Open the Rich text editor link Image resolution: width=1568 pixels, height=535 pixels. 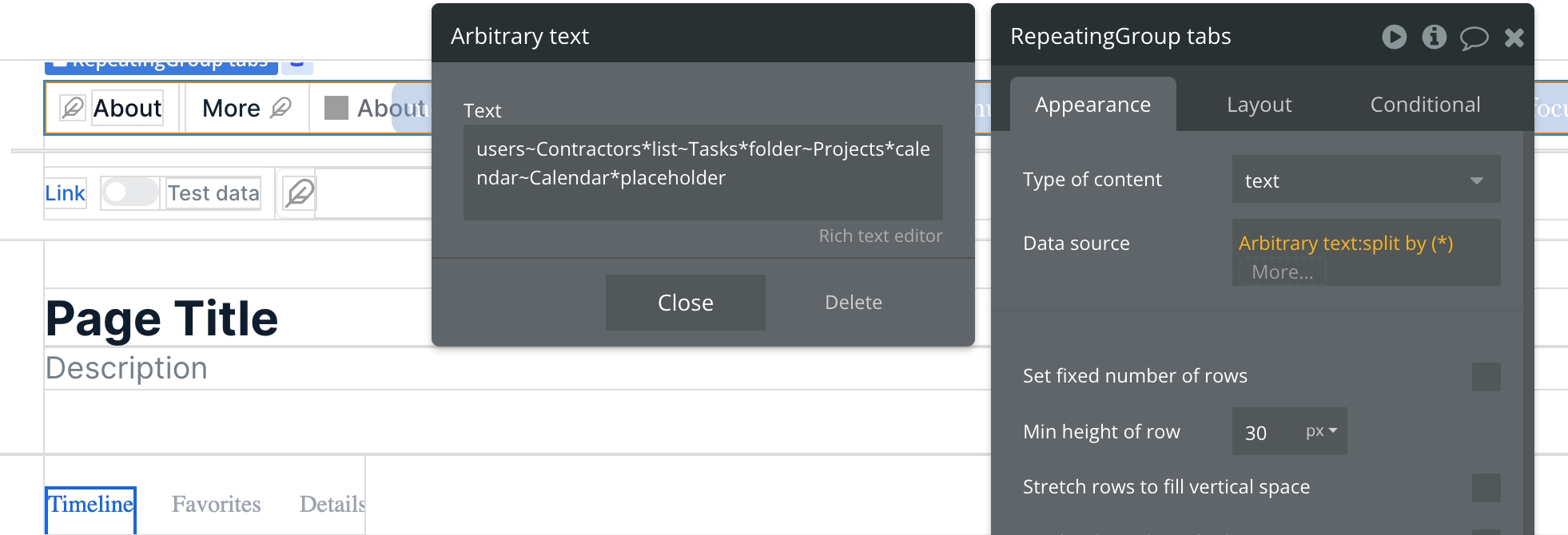[x=880, y=236]
